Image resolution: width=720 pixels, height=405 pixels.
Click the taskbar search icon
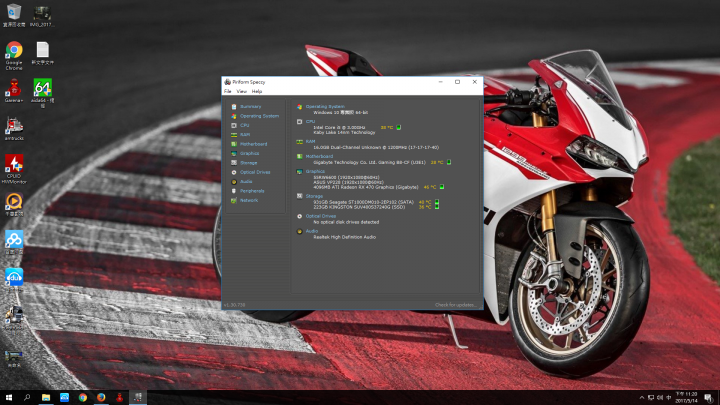(27, 398)
